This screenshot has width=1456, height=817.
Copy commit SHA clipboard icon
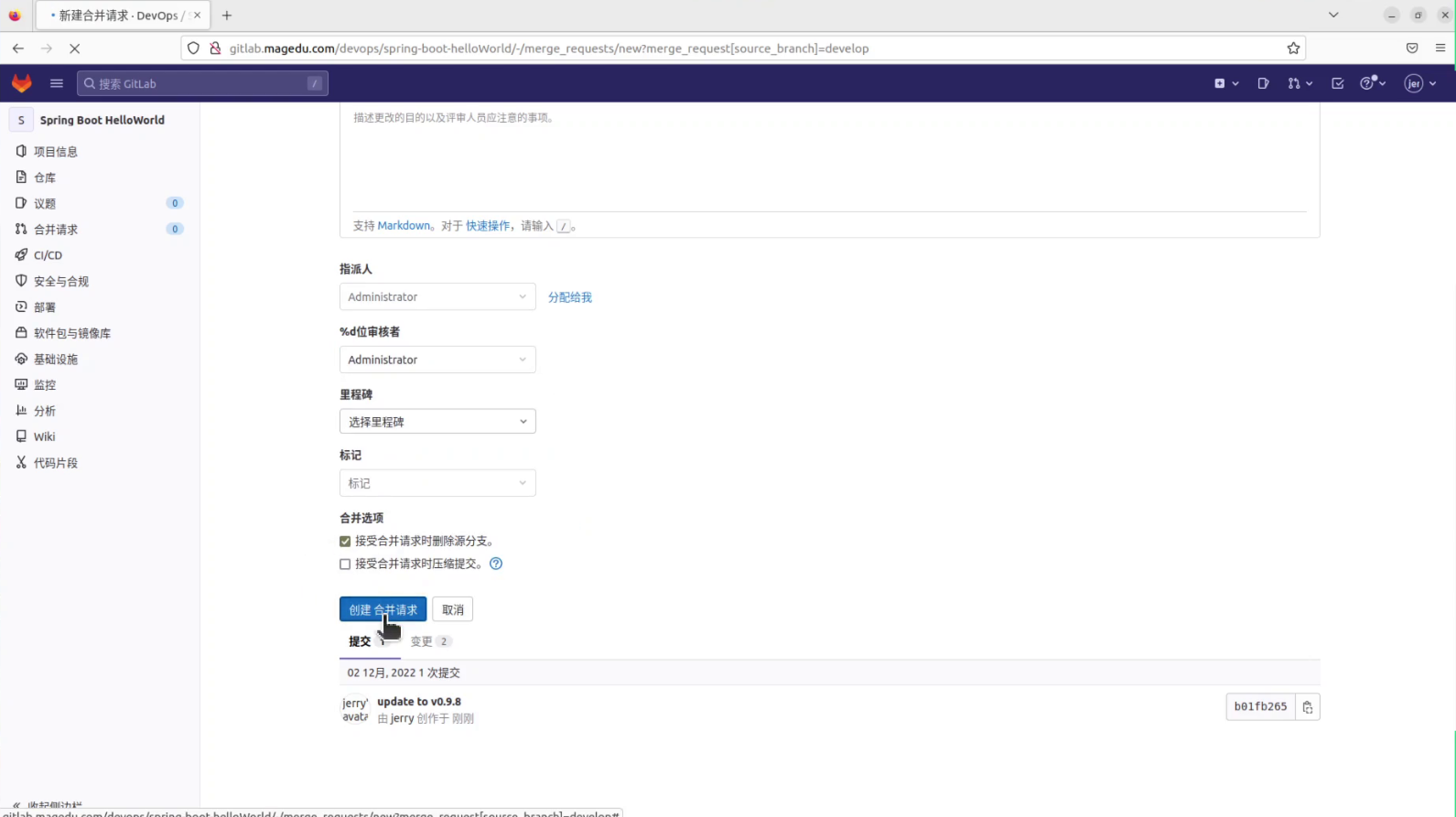(1308, 707)
